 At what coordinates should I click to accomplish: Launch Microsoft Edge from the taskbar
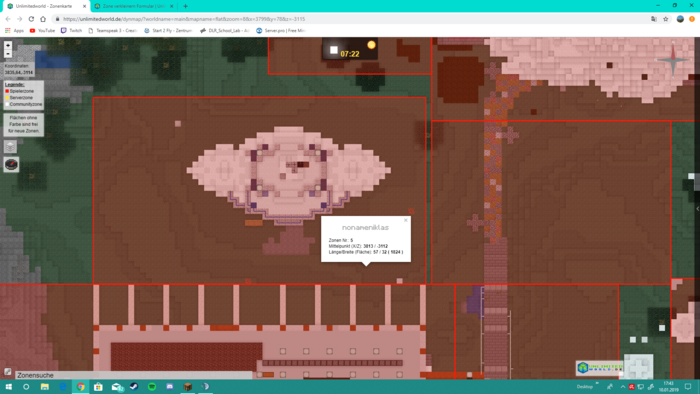62,386
